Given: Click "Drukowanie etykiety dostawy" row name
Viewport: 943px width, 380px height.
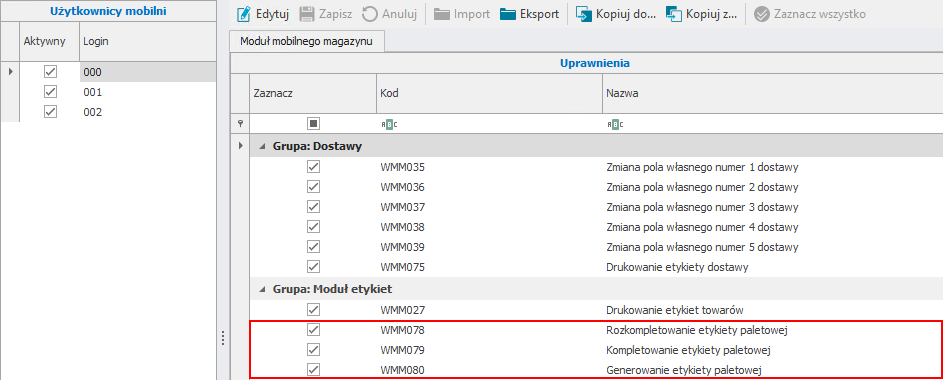Looking at the screenshot, I should 677,266.
